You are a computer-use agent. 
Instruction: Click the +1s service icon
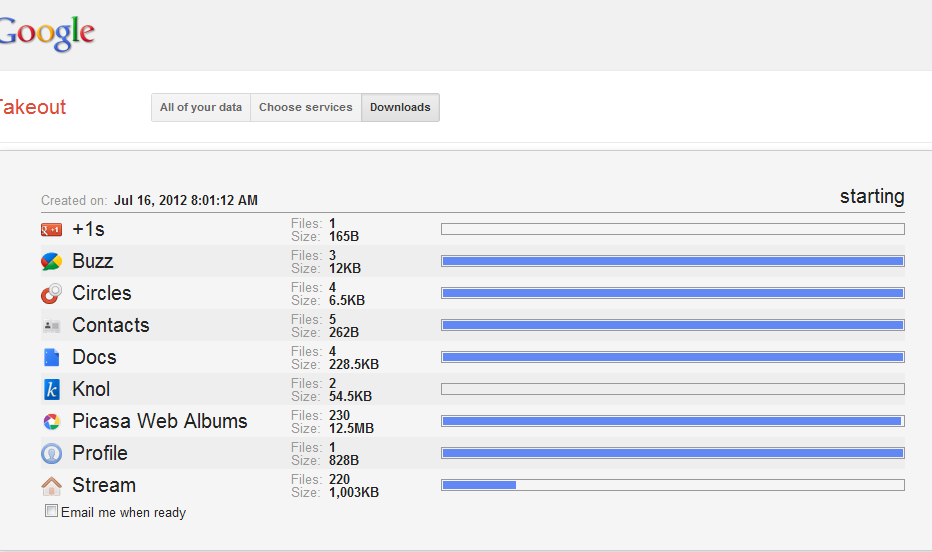pos(52,230)
